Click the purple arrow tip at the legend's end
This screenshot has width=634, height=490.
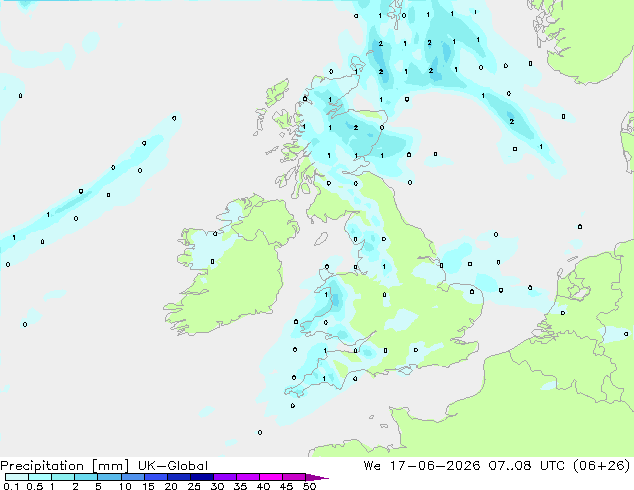(x=317, y=477)
